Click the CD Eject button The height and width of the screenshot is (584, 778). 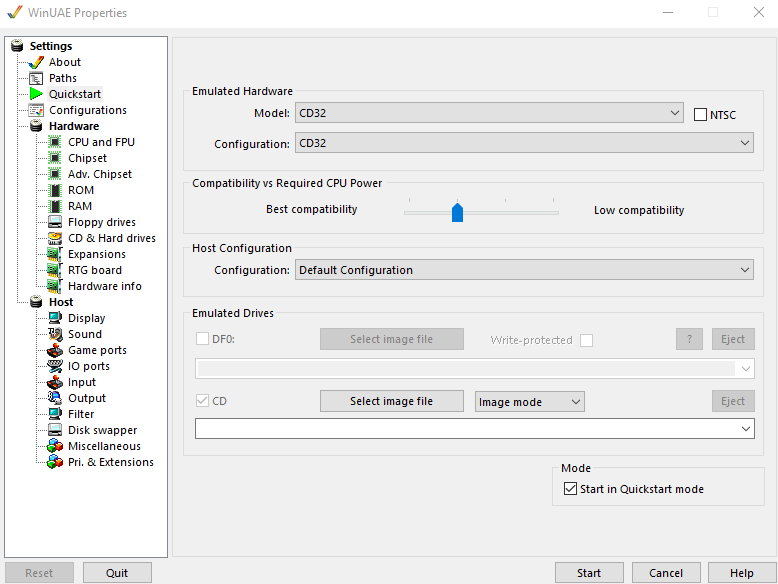(733, 401)
